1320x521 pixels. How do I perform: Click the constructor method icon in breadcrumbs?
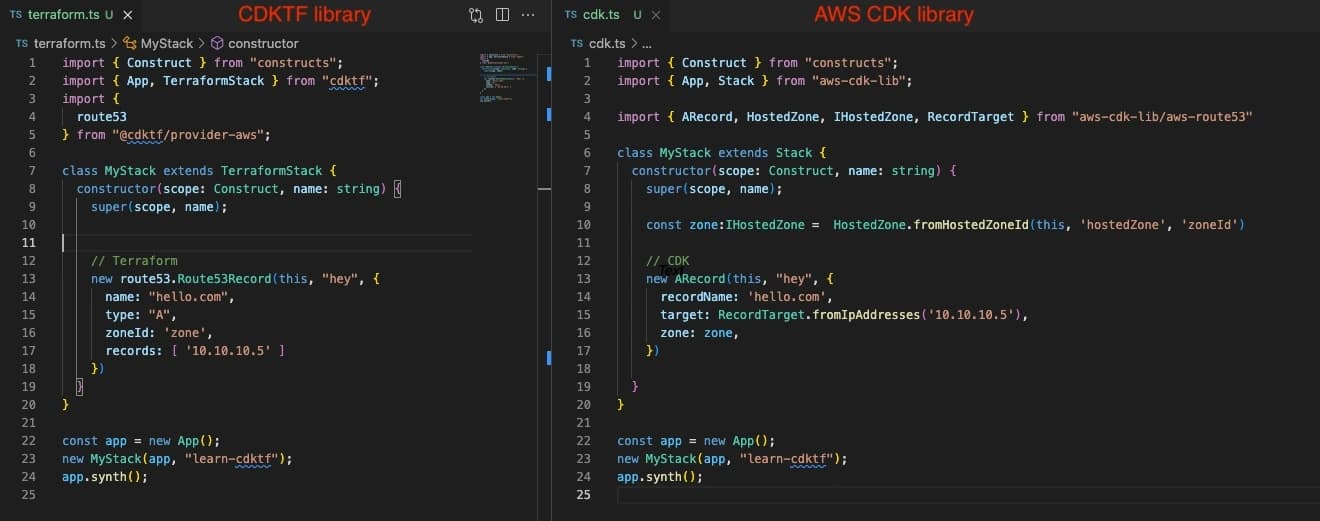(217, 43)
